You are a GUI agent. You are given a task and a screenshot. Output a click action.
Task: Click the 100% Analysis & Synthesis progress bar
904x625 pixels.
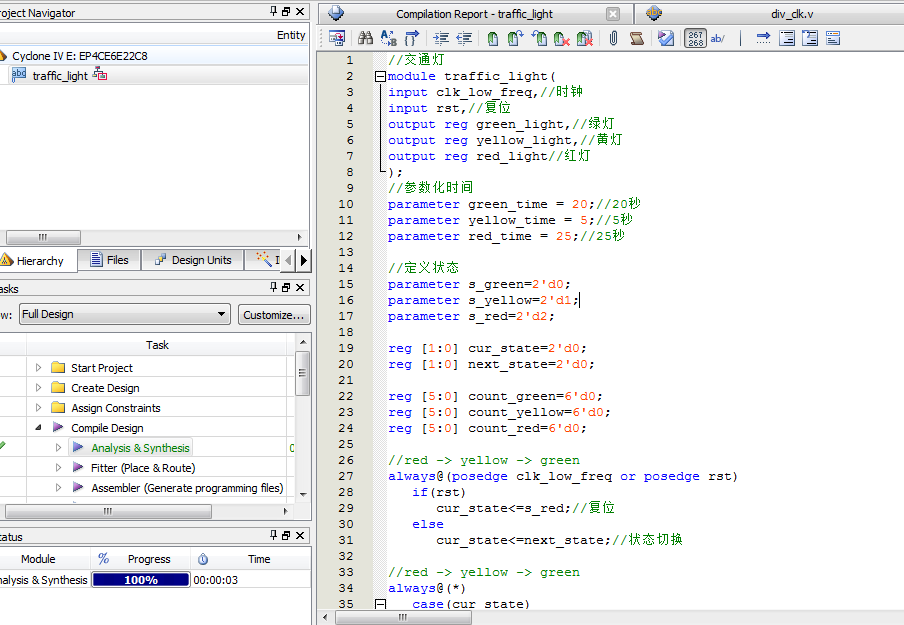pyautogui.click(x=141, y=579)
